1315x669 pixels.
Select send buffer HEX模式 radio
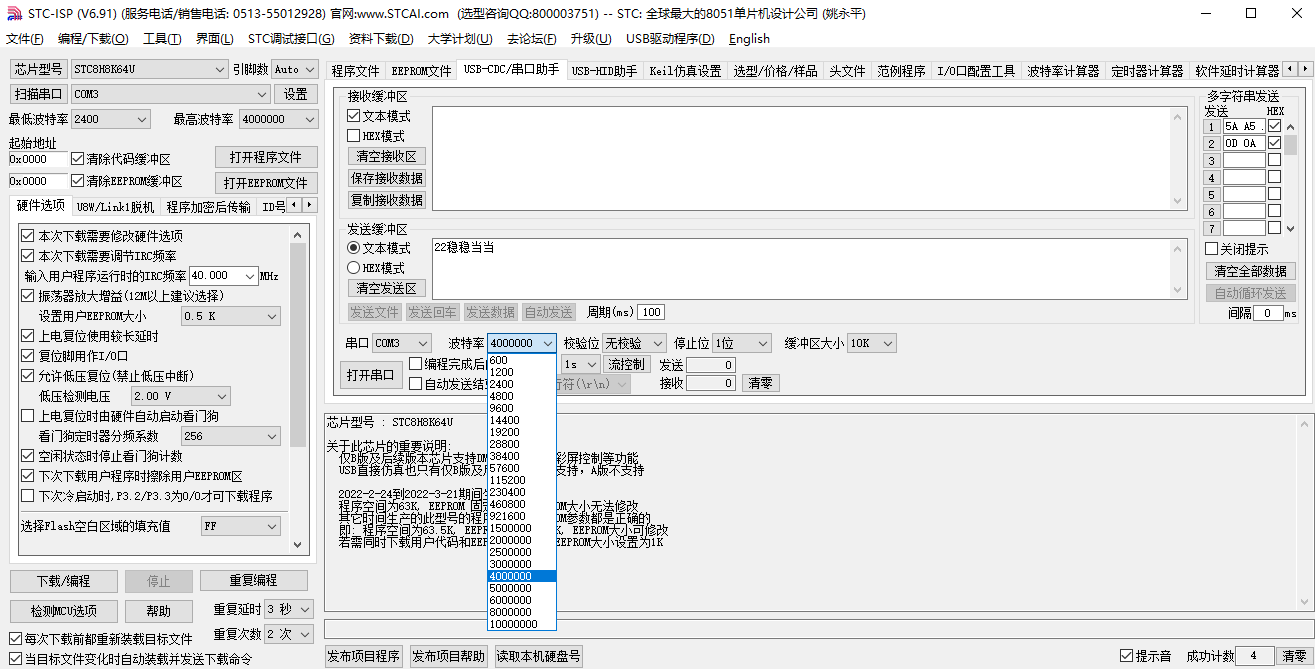point(353,268)
